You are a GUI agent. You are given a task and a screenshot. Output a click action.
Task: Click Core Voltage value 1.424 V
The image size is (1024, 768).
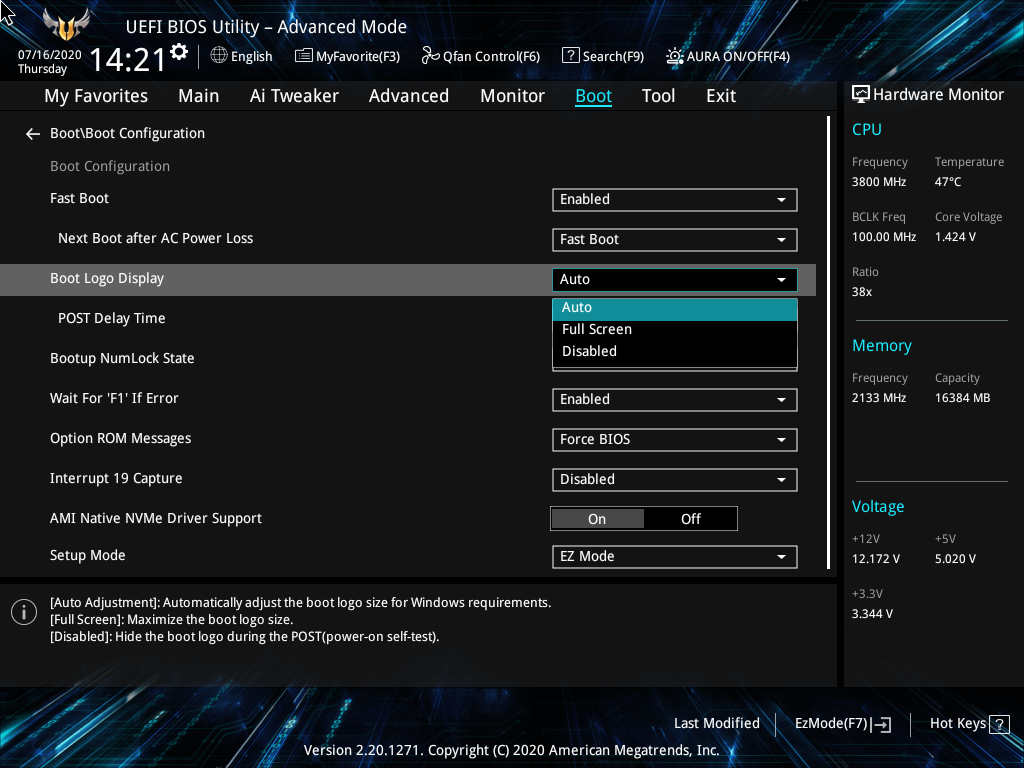click(955, 237)
